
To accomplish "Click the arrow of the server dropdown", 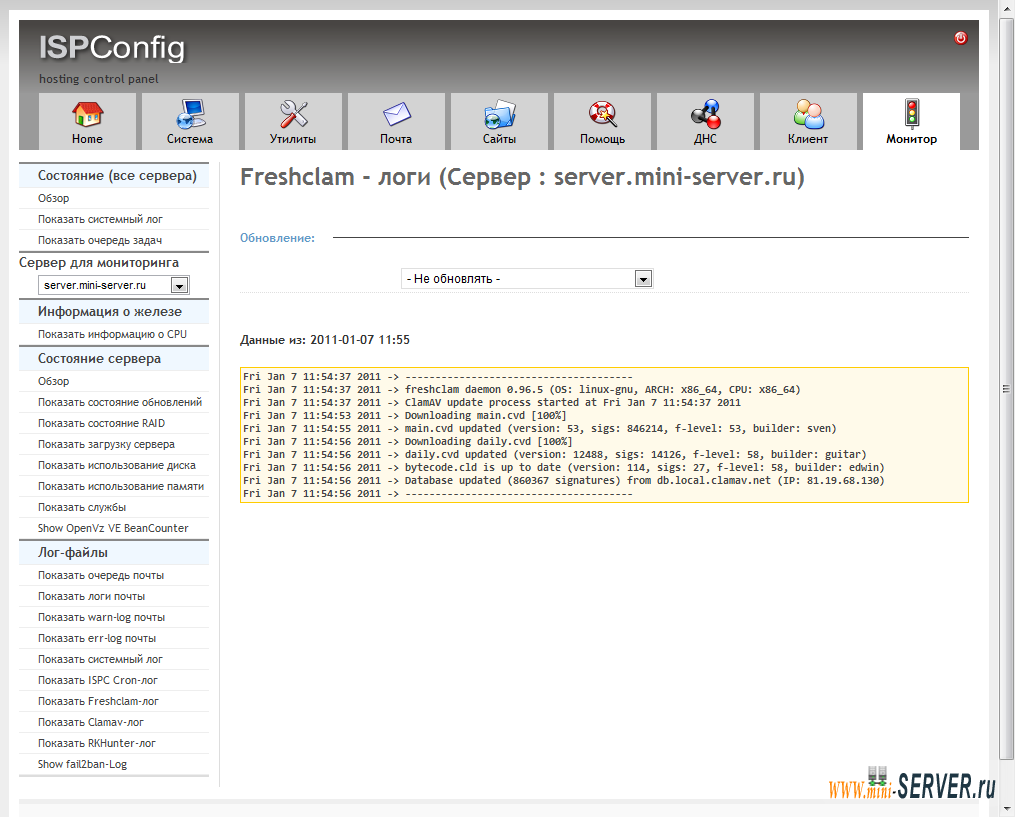I will coord(179,285).
